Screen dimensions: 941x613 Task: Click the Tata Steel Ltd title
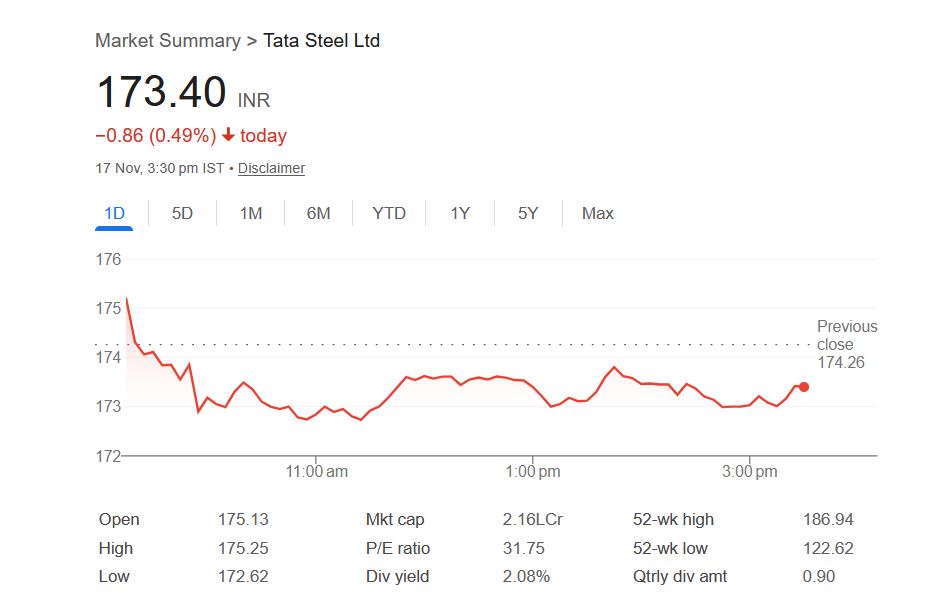321,41
